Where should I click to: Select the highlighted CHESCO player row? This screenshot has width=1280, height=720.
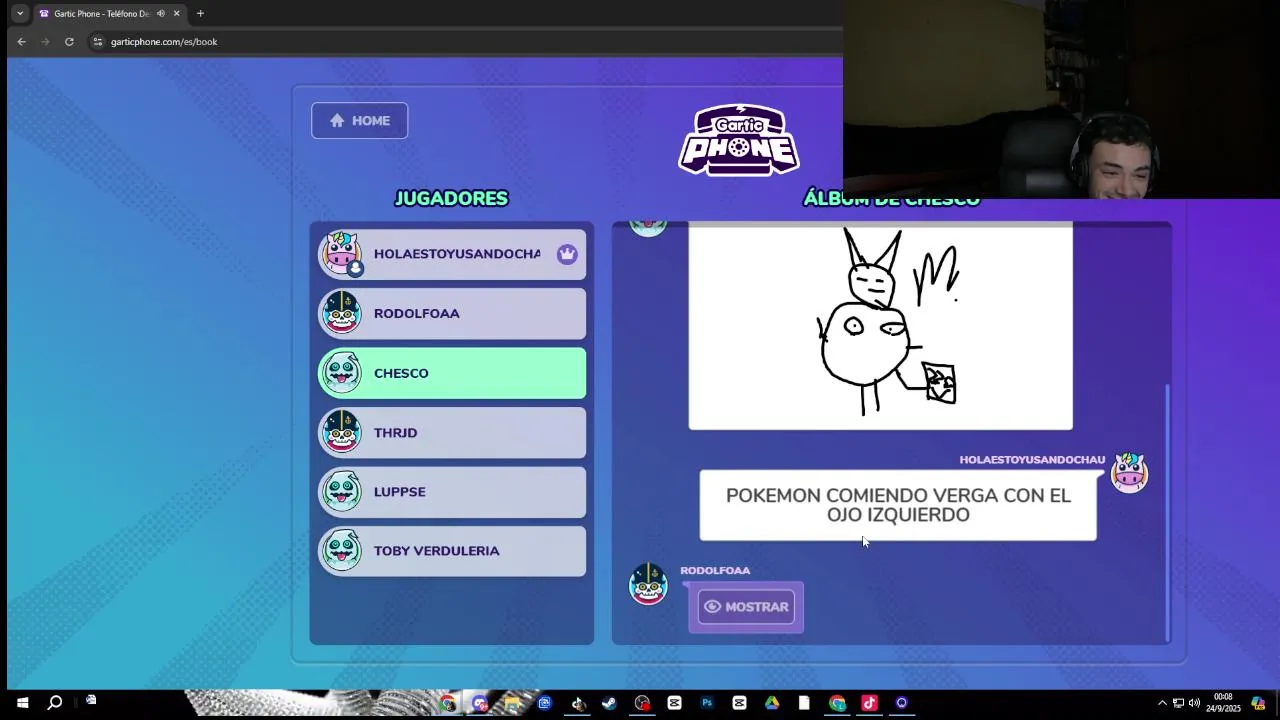tap(452, 373)
